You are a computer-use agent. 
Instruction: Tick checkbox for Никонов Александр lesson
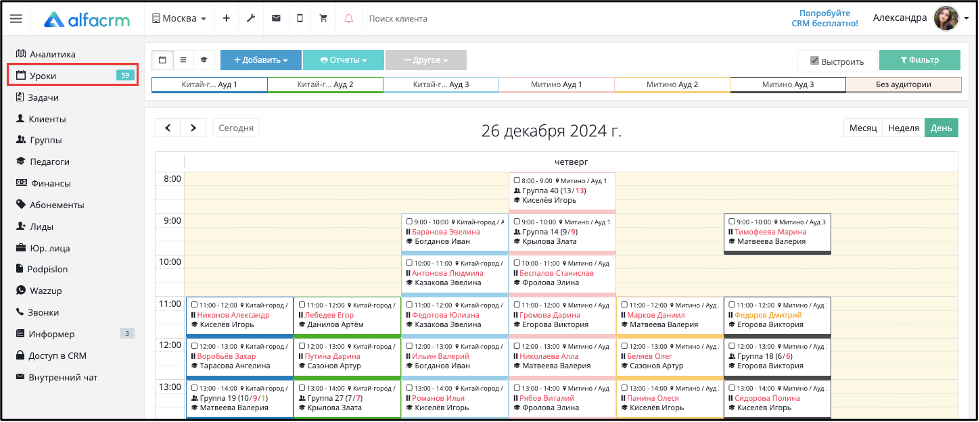click(194, 305)
